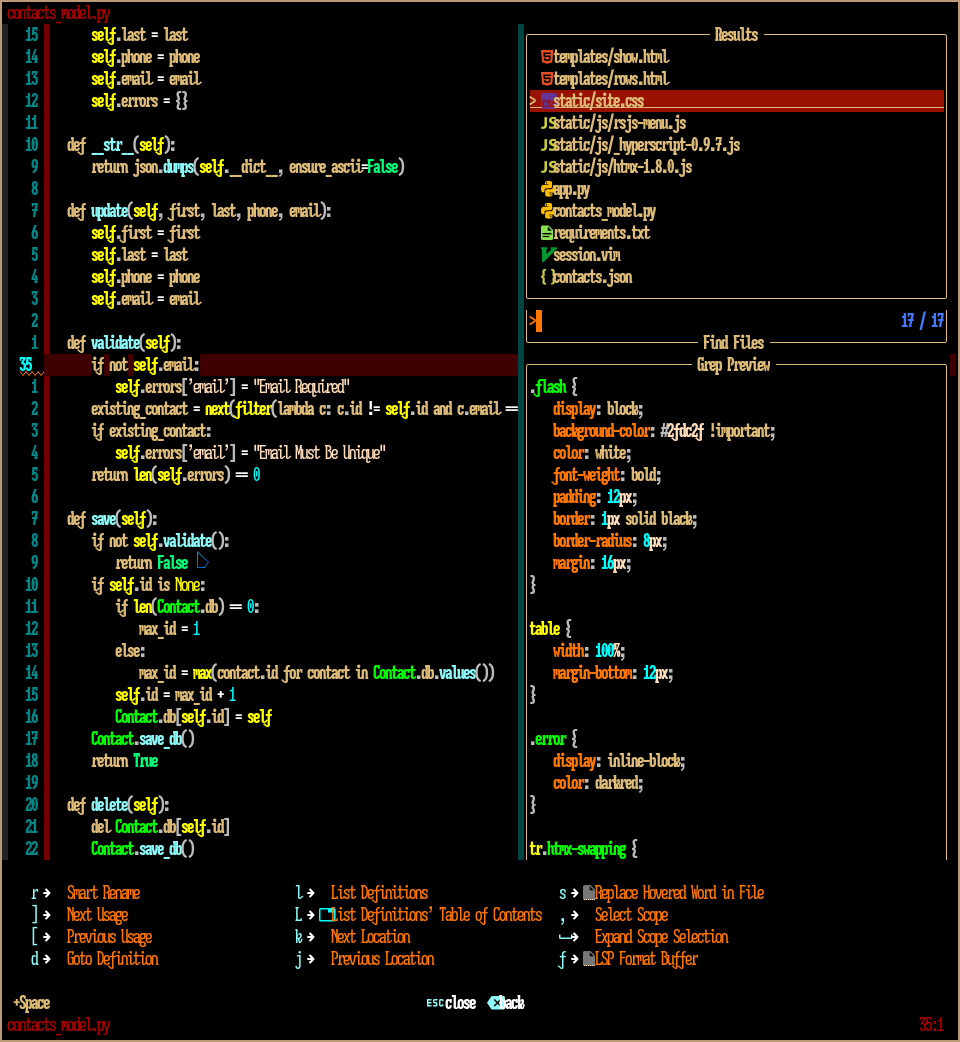This screenshot has height=1042, width=960.
Task: Click text-file icon beside requirements.txt
Action: pos(547,233)
